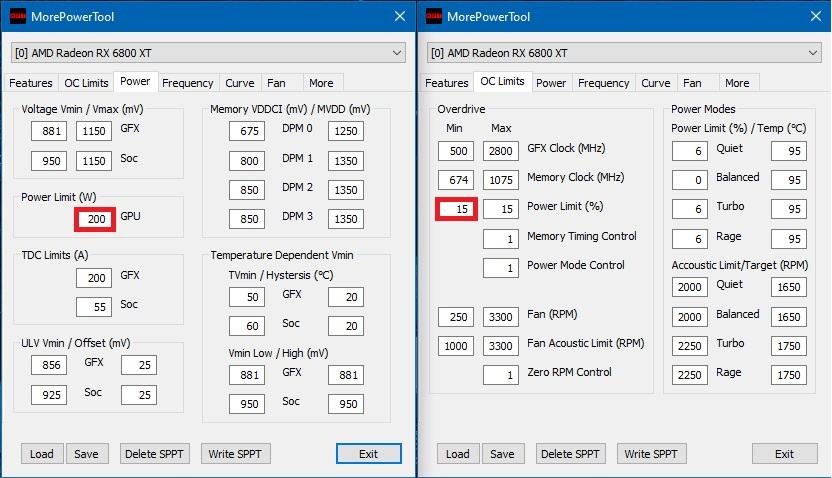Click Load button in left window
This screenshot has height=478, width=832.
pos(42,454)
